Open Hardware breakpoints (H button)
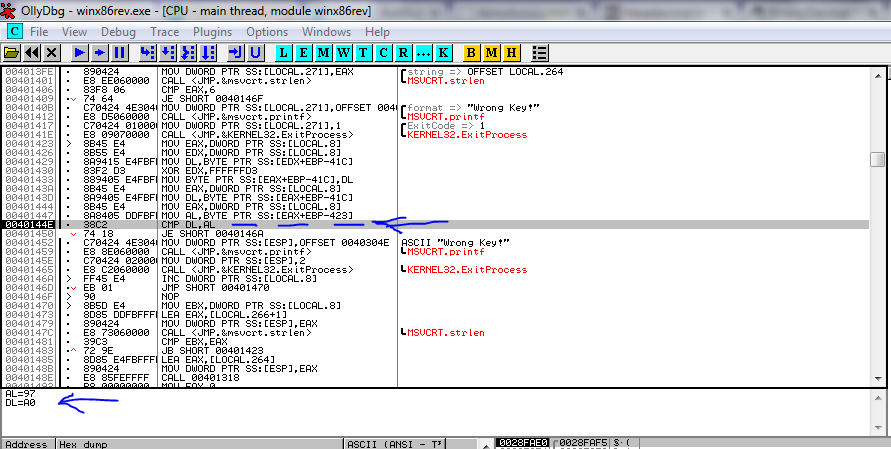891x449 pixels. (511, 53)
